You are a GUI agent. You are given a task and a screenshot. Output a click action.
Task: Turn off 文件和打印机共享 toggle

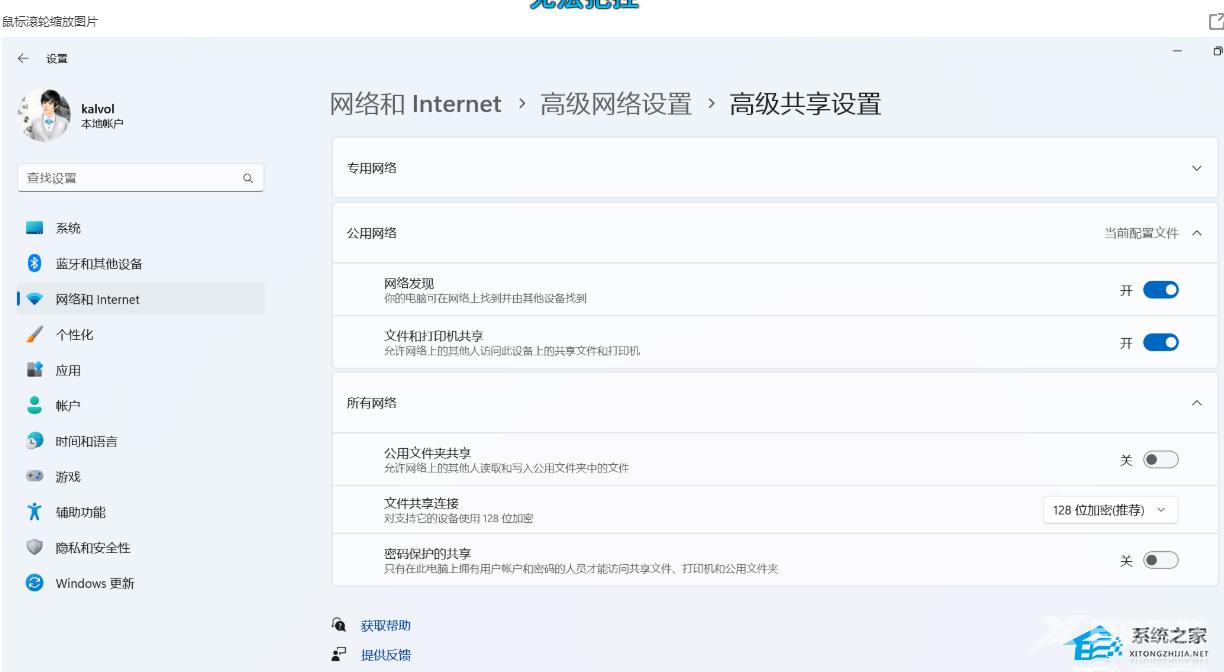(x=1161, y=342)
